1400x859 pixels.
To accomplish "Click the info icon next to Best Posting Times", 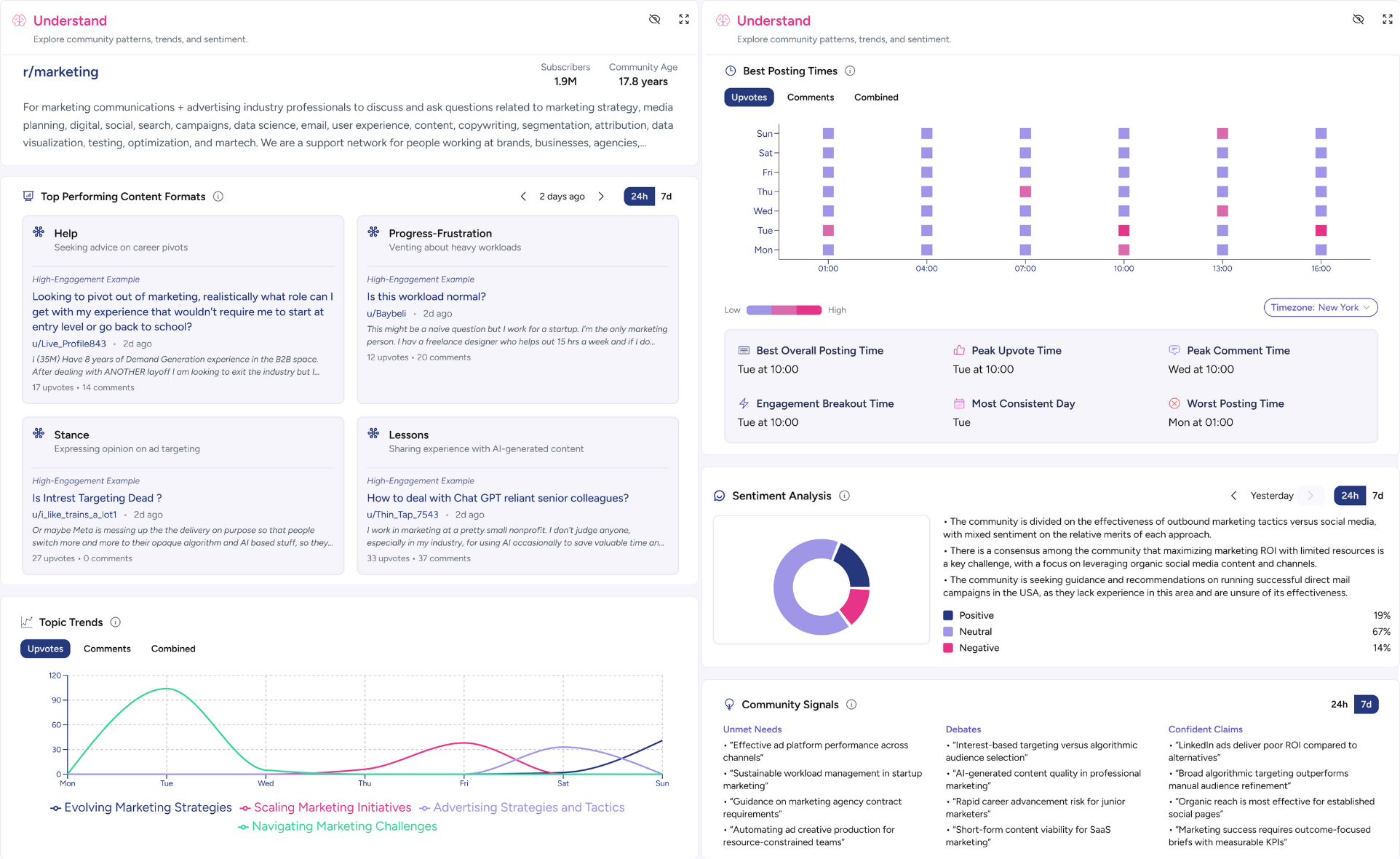I will 850,71.
